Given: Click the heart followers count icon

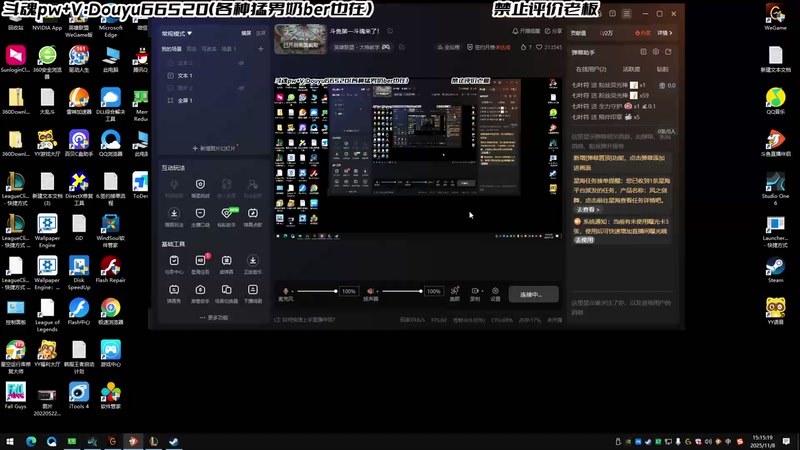Looking at the screenshot, I should (539, 47).
